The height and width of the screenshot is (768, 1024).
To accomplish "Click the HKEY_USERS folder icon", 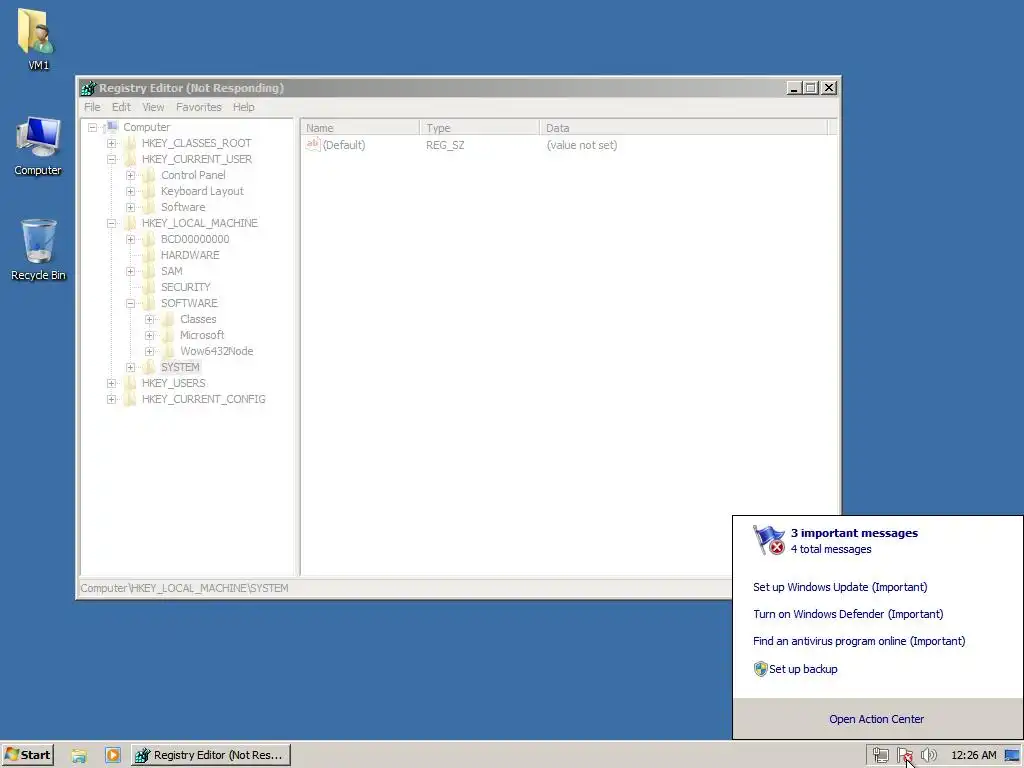I will click(x=130, y=383).
